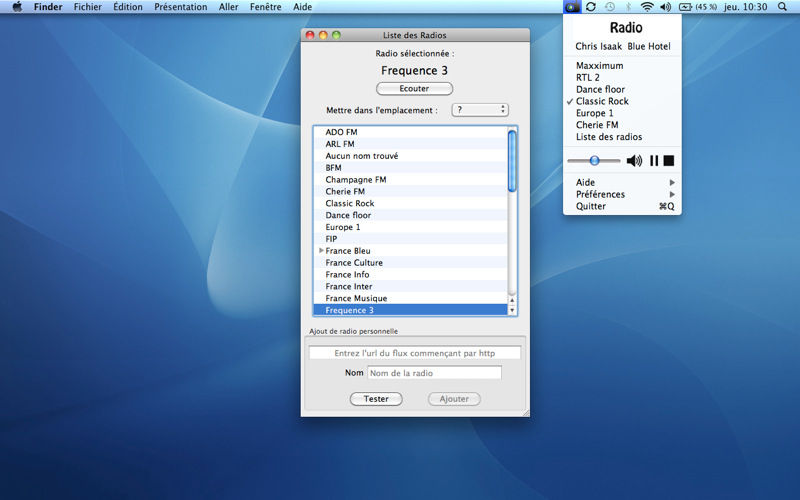Click the Ajouter button
The width and height of the screenshot is (800, 500).
(x=454, y=399)
